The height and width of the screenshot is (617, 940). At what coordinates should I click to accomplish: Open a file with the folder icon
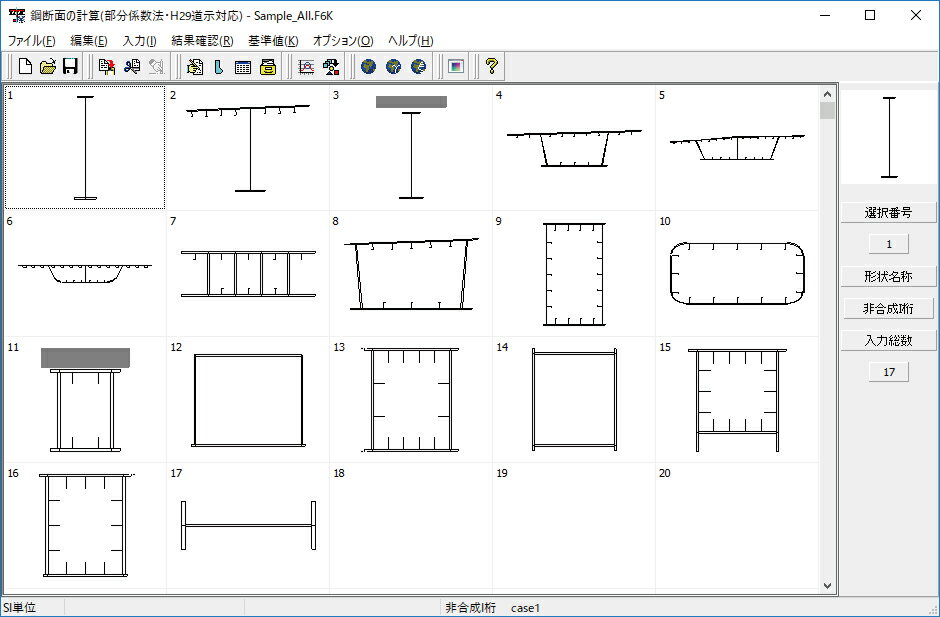click(x=47, y=66)
